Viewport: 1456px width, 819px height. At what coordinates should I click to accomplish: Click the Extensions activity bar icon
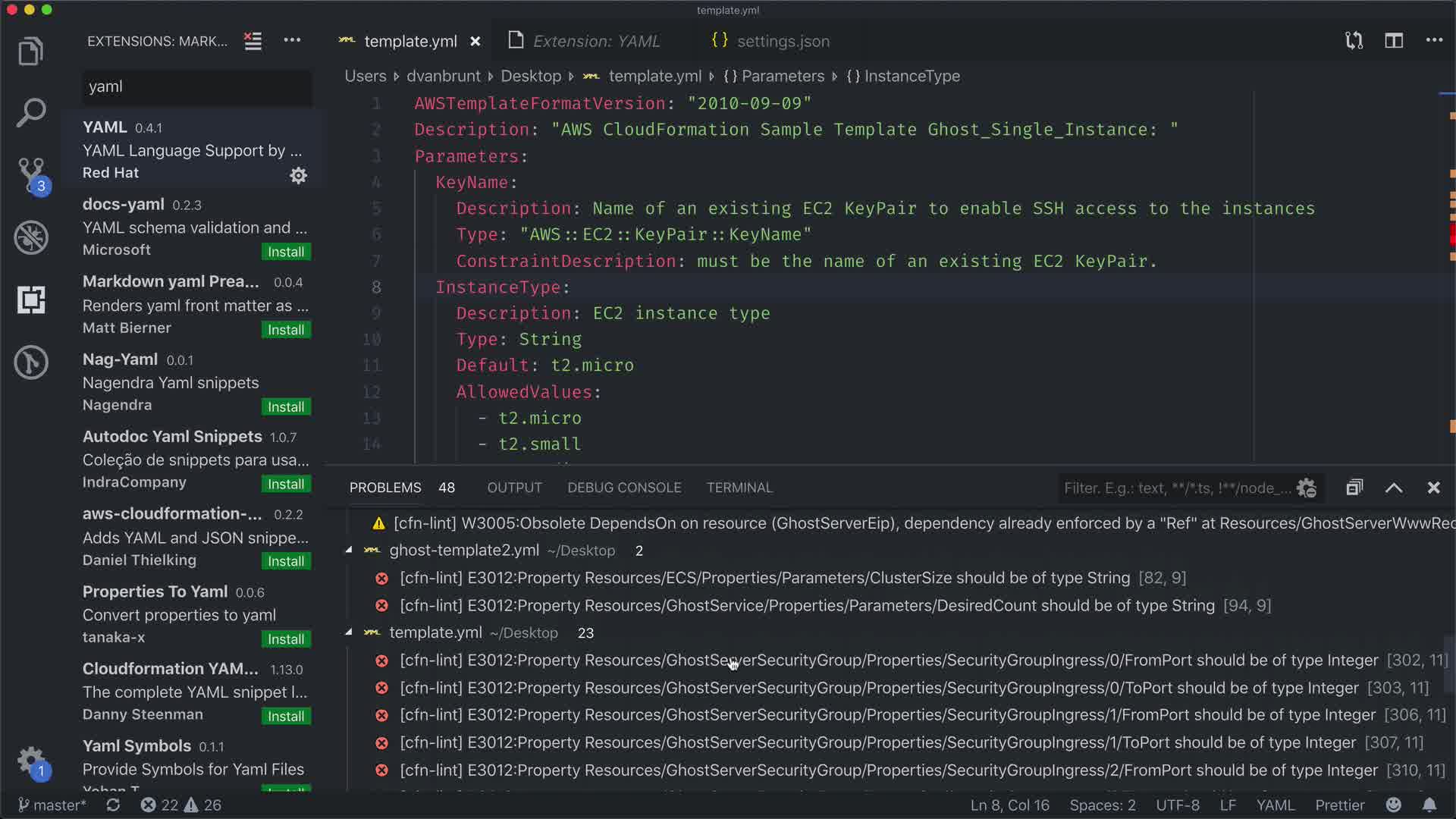(x=30, y=300)
